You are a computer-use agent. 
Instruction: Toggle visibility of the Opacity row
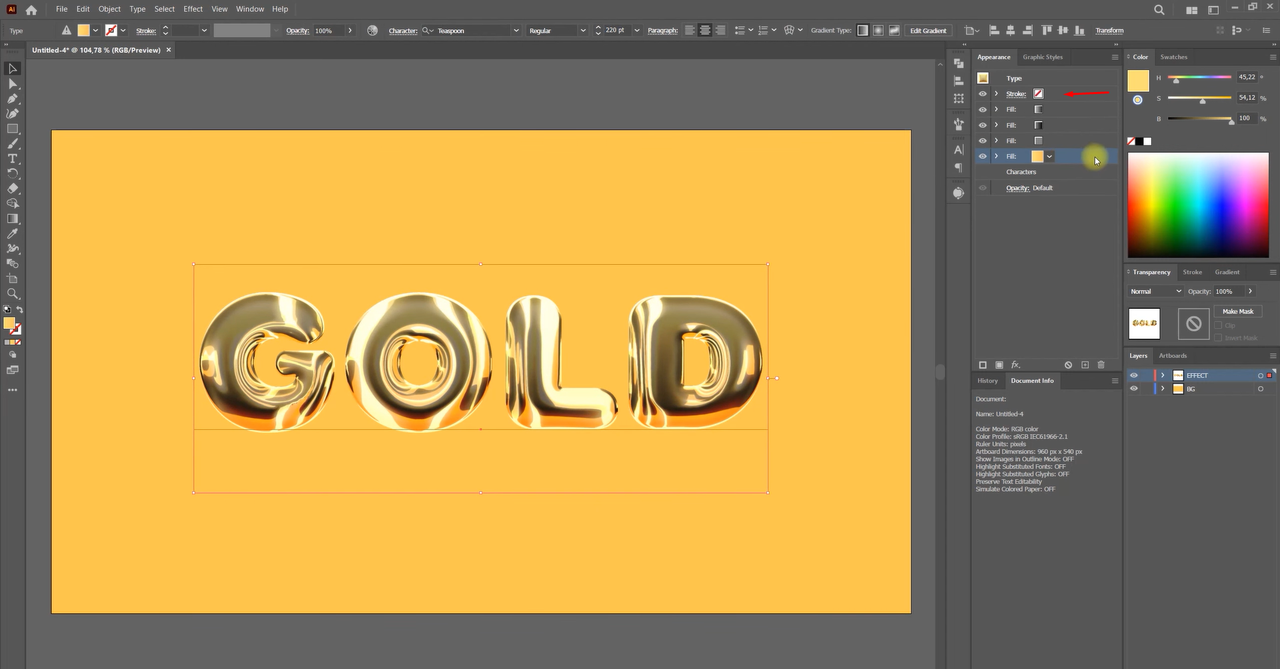[982, 188]
